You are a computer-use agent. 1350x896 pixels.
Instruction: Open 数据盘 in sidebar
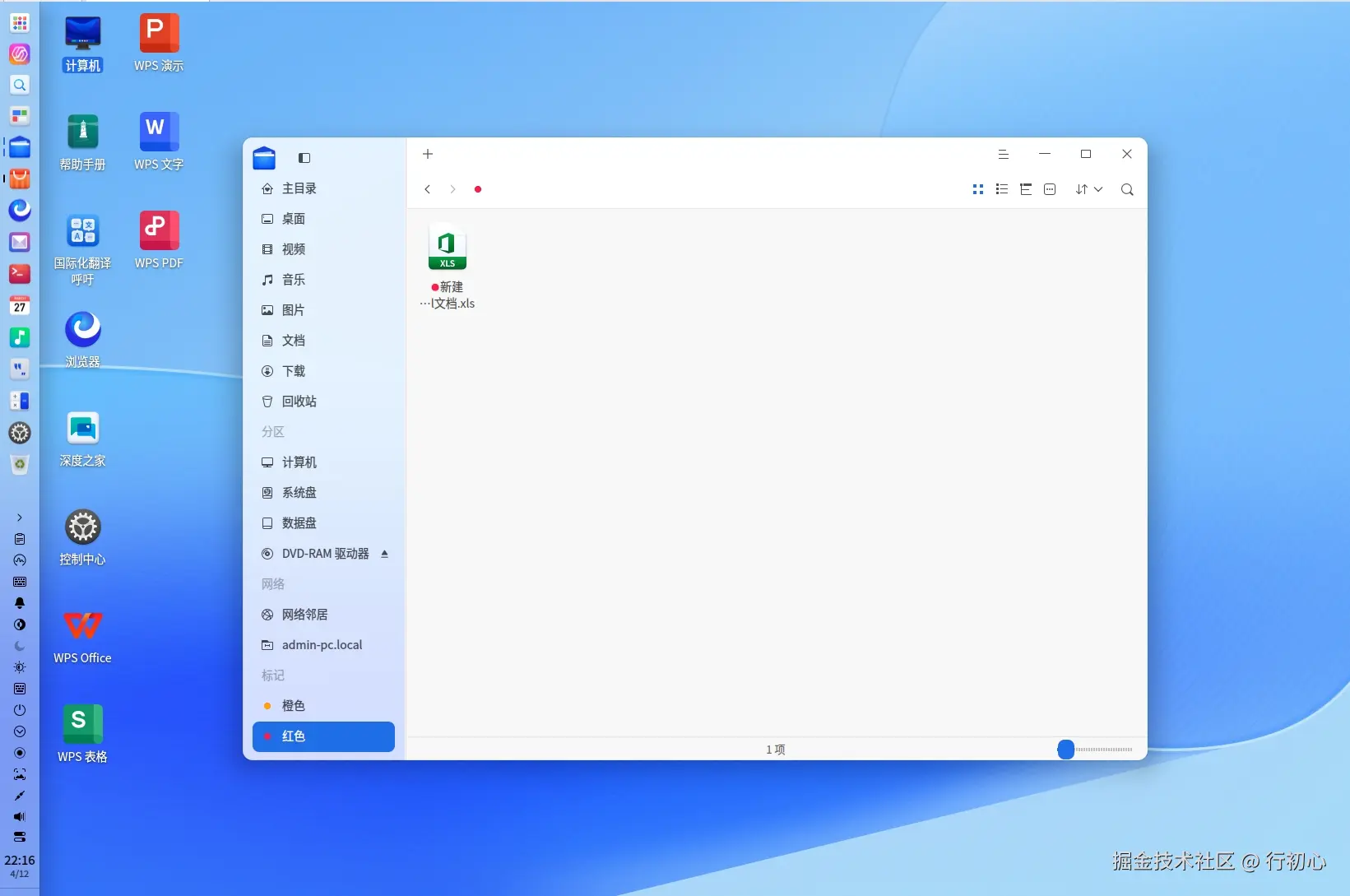[323, 523]
